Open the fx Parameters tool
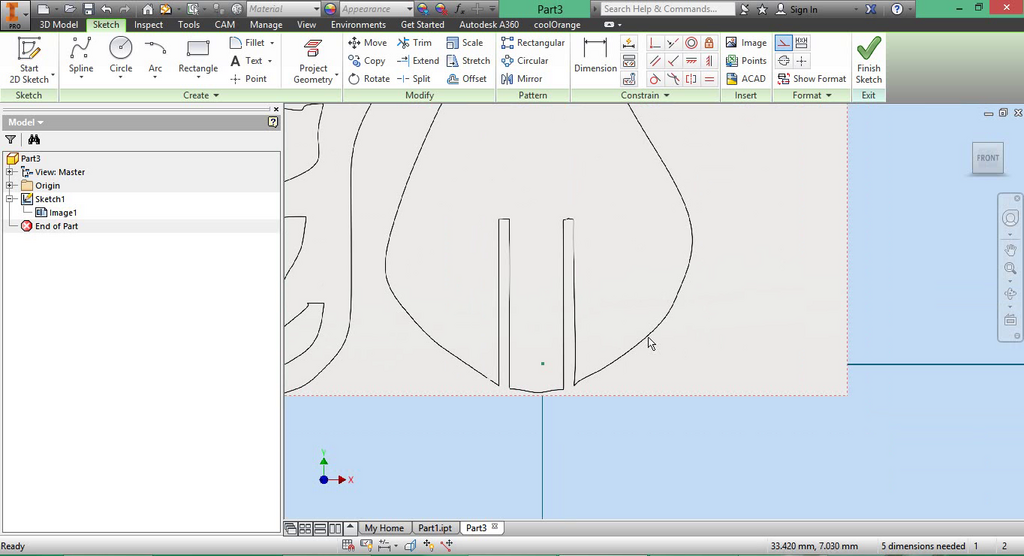Image resolution: width=1024 pixels, height=556 pixels. tap(460, 9)
